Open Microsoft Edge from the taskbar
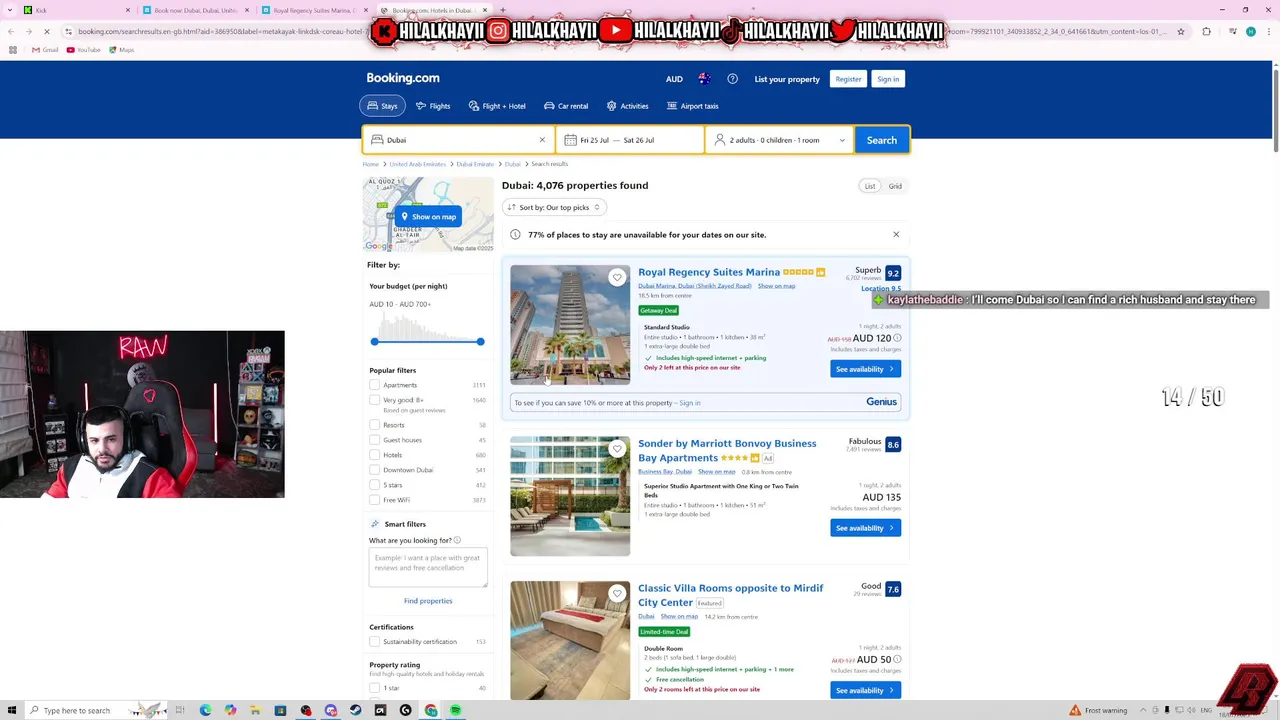 (x=205, y=710)
